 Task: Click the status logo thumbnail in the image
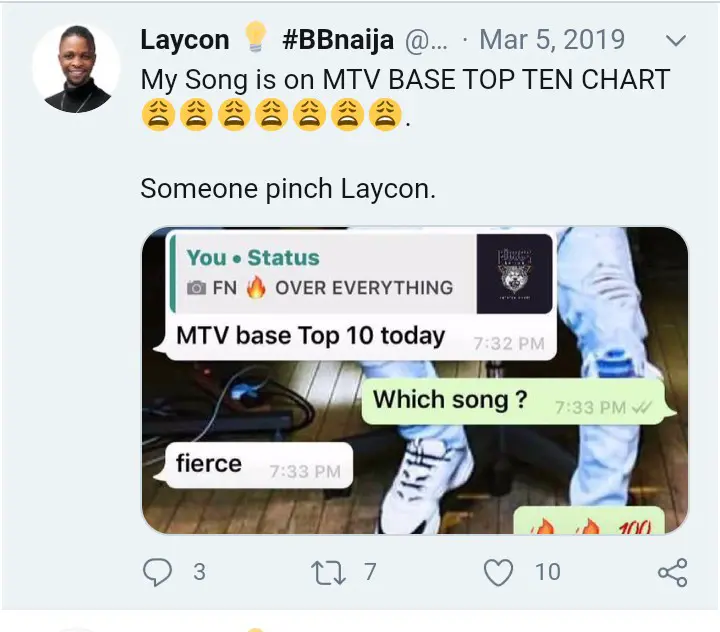pos(514,274)
